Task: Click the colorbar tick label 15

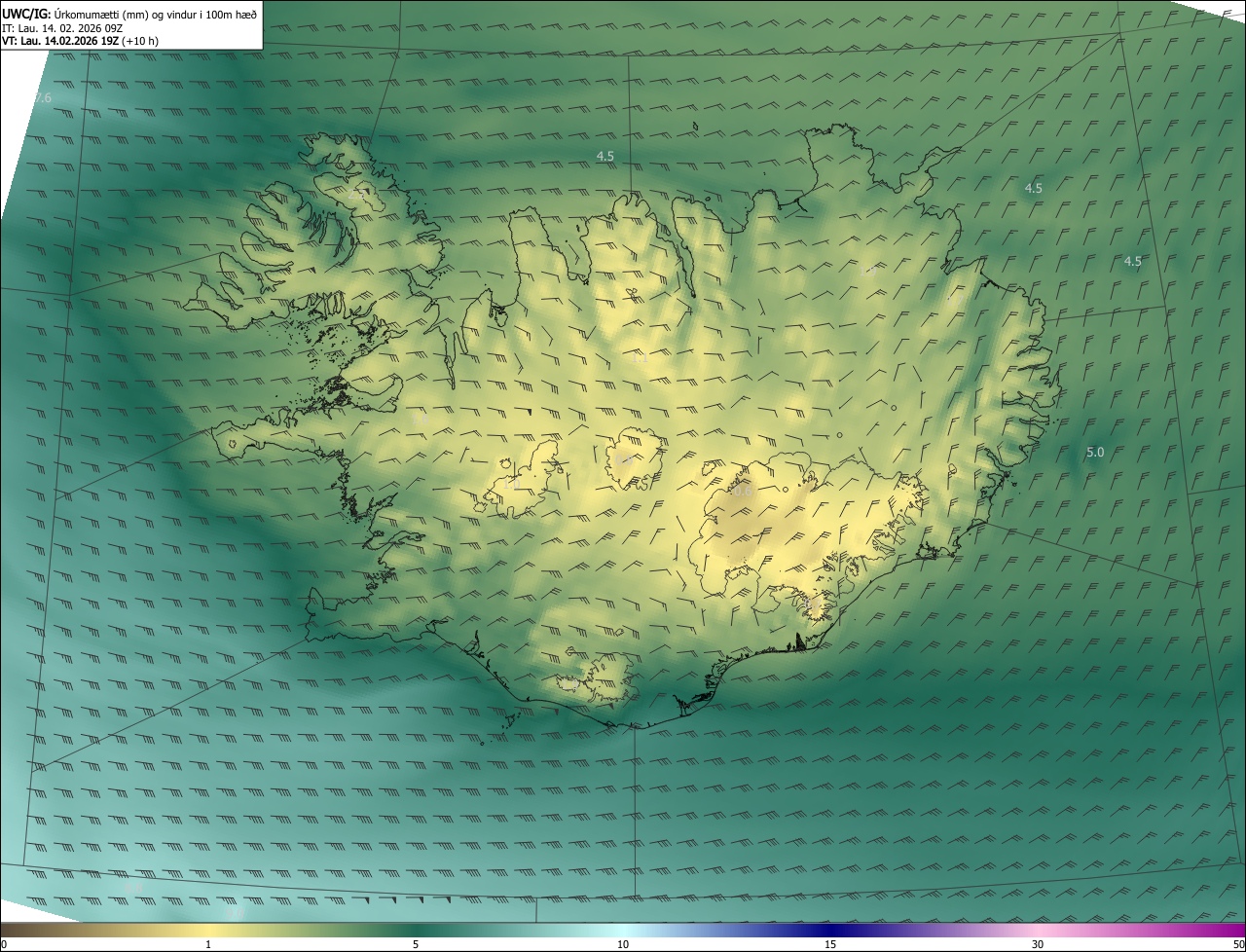Action: 830,944
